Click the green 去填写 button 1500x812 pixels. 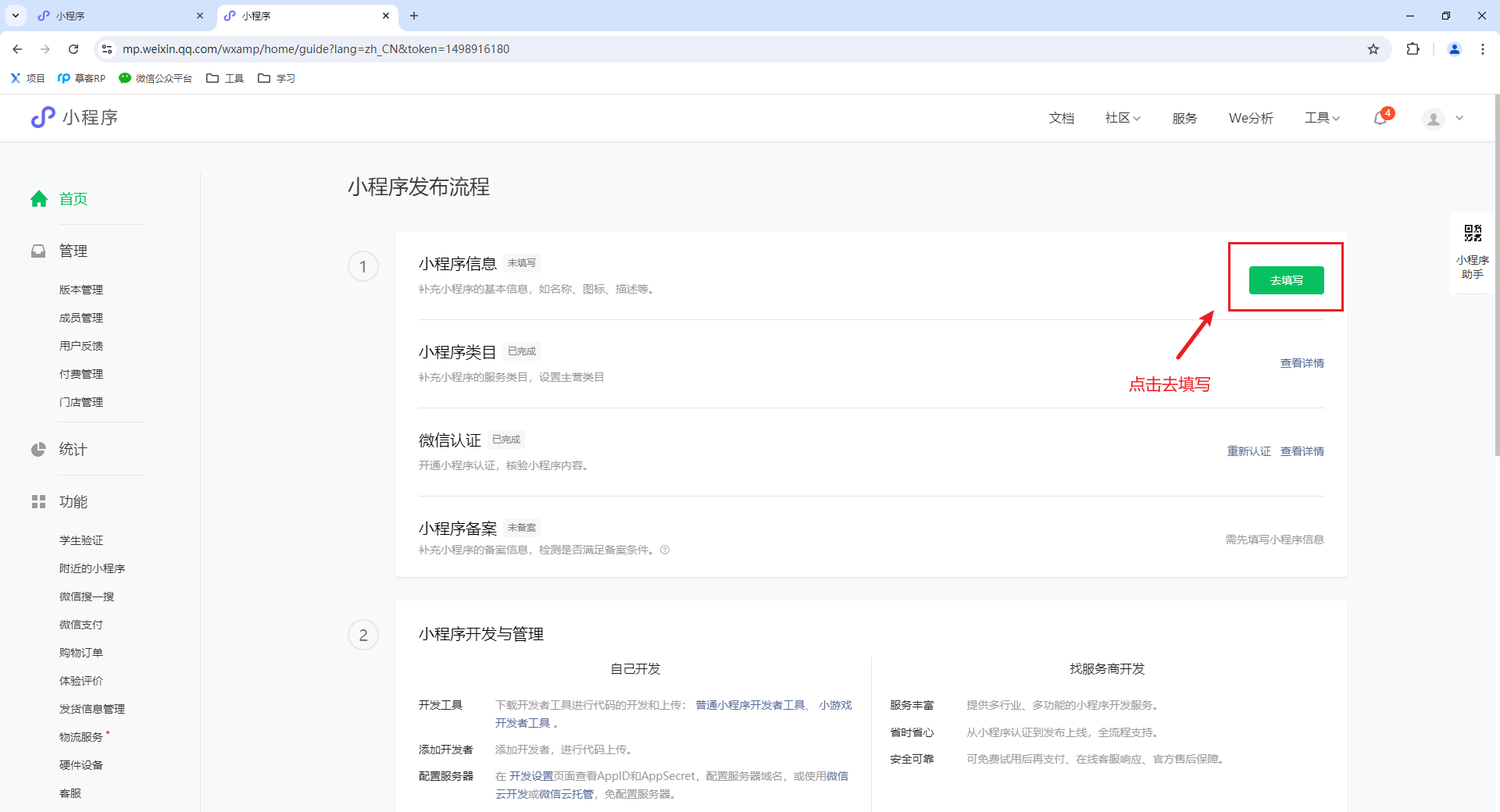[1286, 280]
